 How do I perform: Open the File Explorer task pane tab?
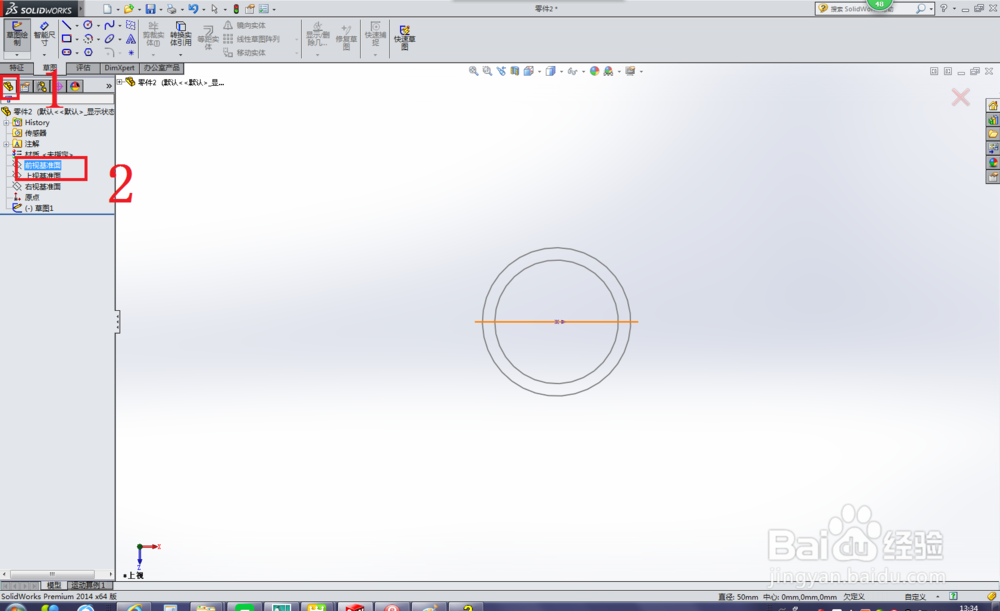pos(993,134)
